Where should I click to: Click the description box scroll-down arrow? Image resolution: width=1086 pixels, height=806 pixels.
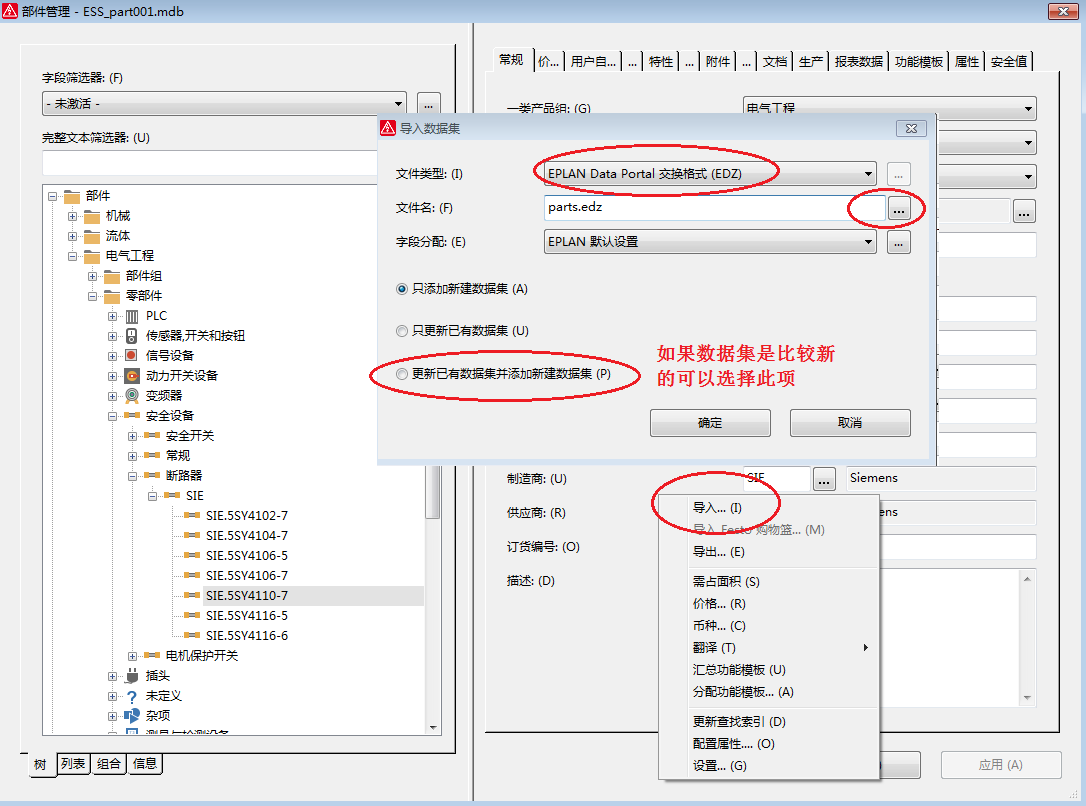[1027, 699]
